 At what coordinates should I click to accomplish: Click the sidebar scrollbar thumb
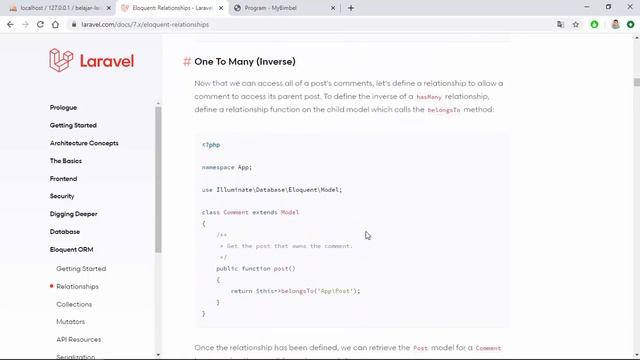pos(158,180)
